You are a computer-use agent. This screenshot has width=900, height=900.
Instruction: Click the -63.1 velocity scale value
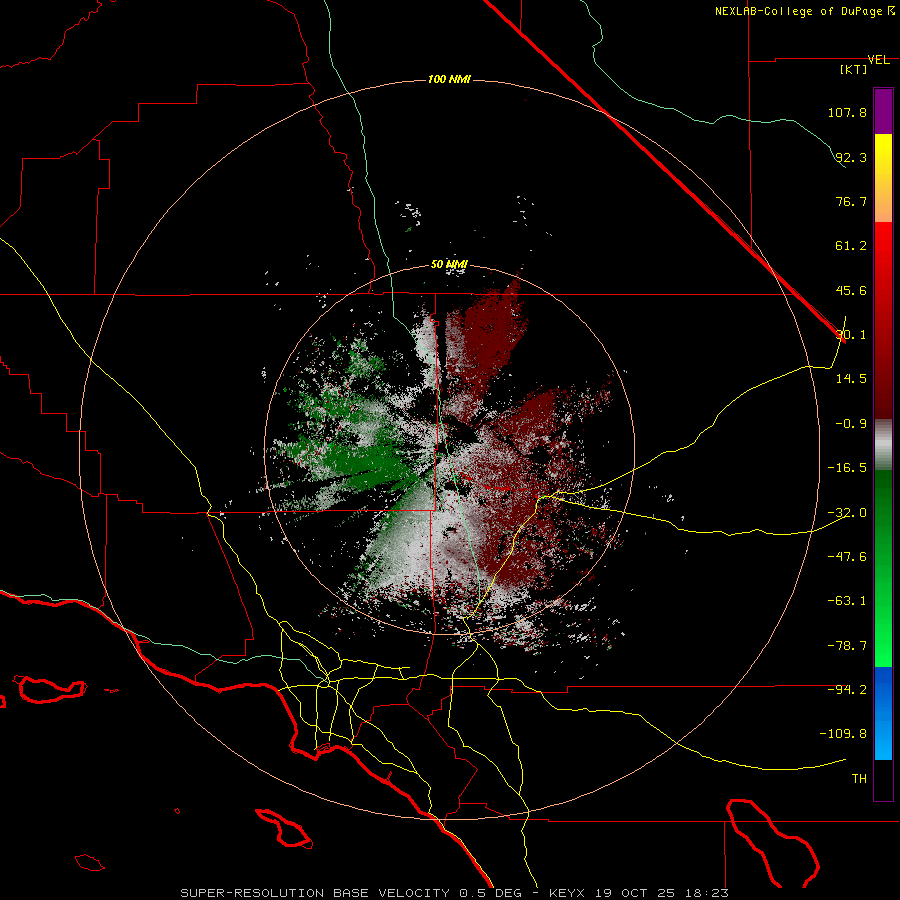(847, 601)
